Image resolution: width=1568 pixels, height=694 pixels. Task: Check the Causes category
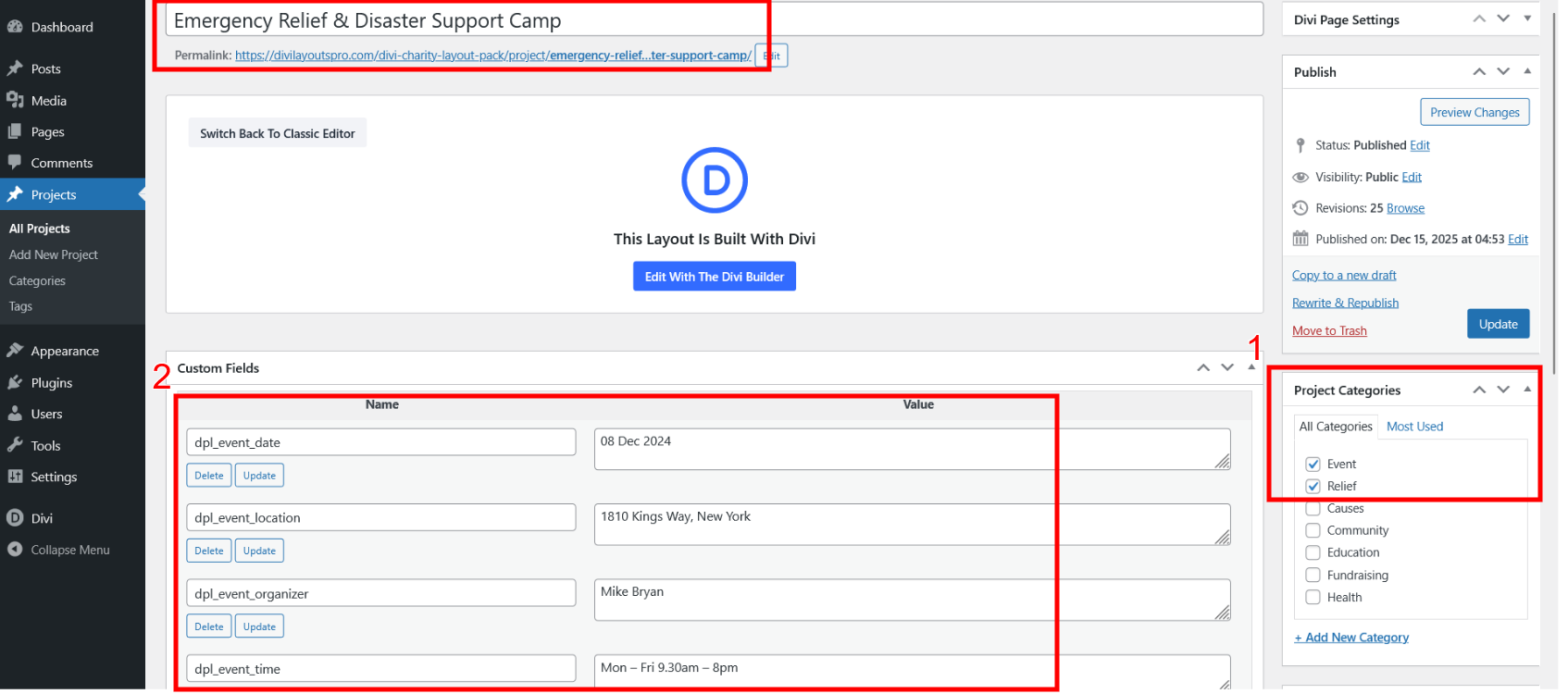coord(1313,508)
